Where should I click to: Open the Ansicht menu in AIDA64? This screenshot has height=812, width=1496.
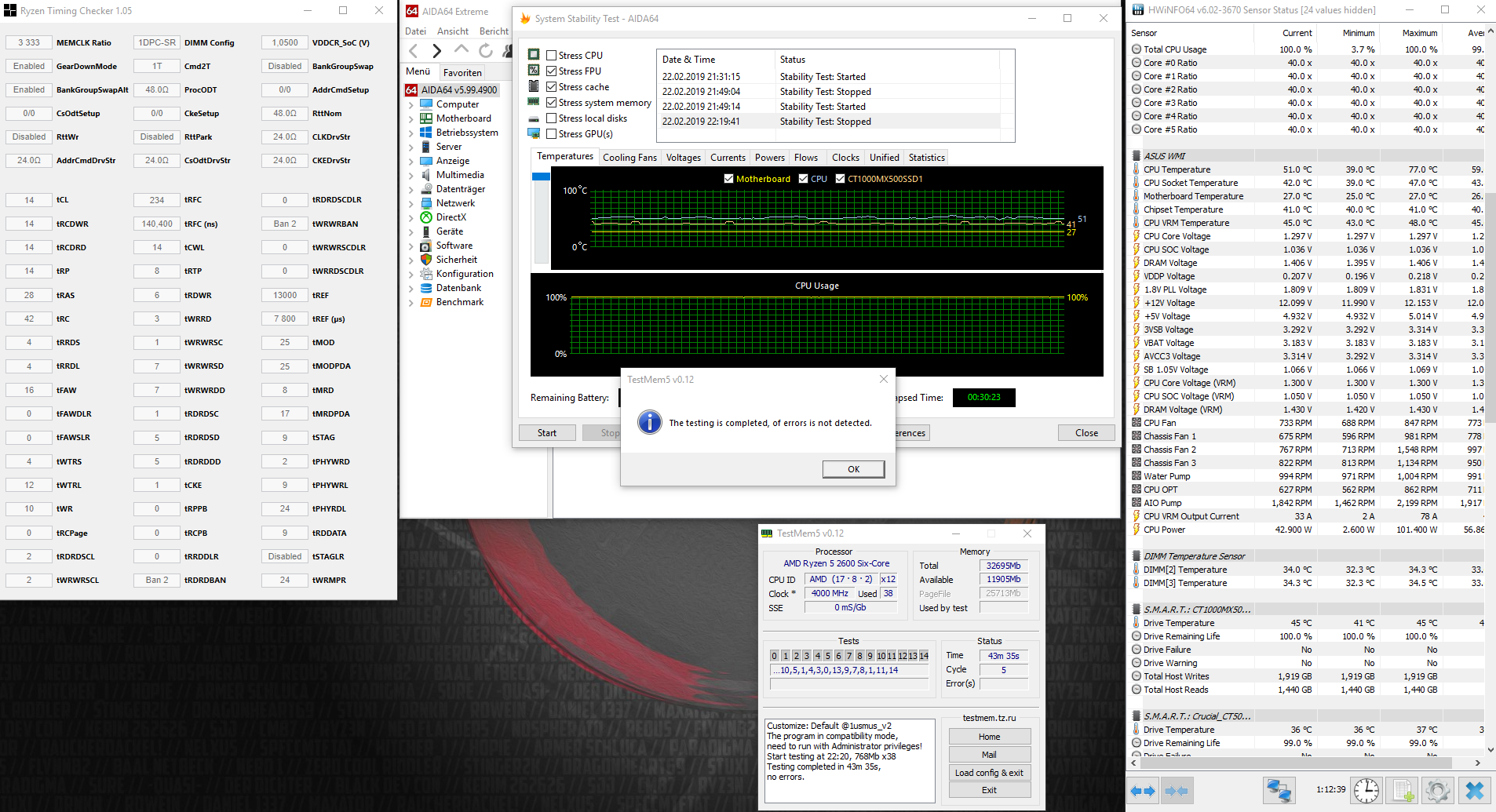[x=453, y=31]
